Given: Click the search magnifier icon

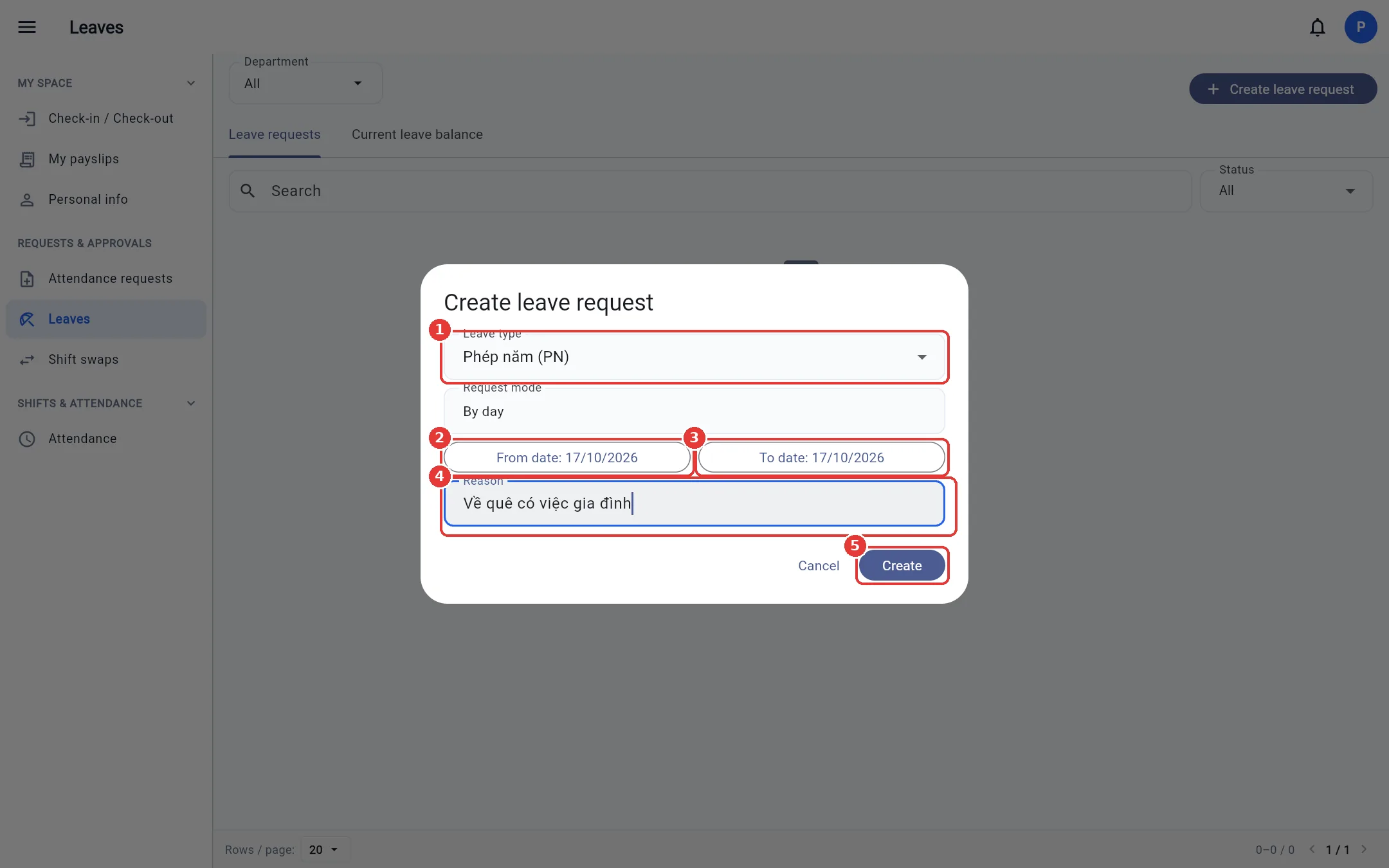Looking at the screenshot, I should click(x=248, y=191).
